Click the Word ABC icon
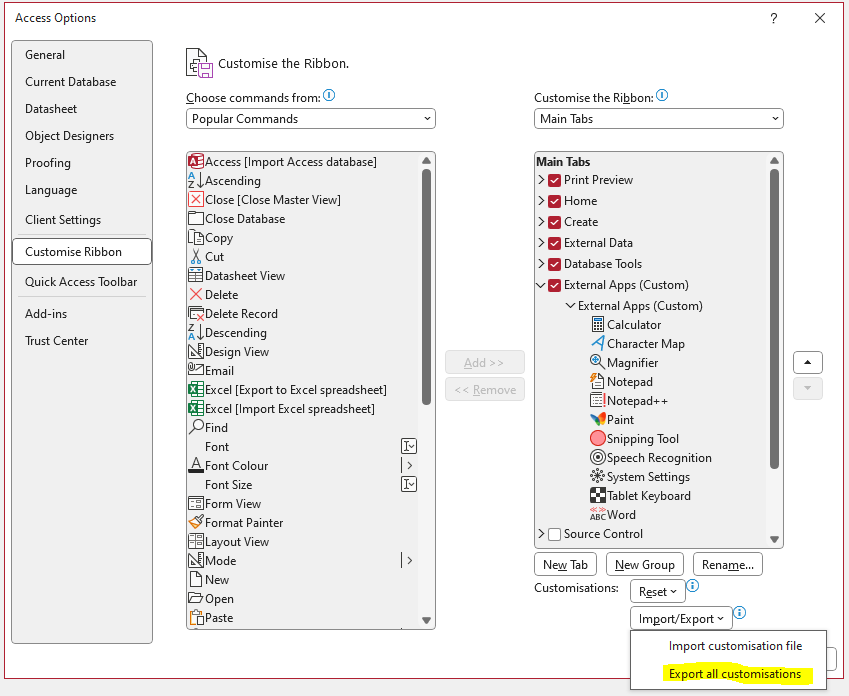Image resolution: width=849 pixels, height=696 pixels. pos(597,514)
